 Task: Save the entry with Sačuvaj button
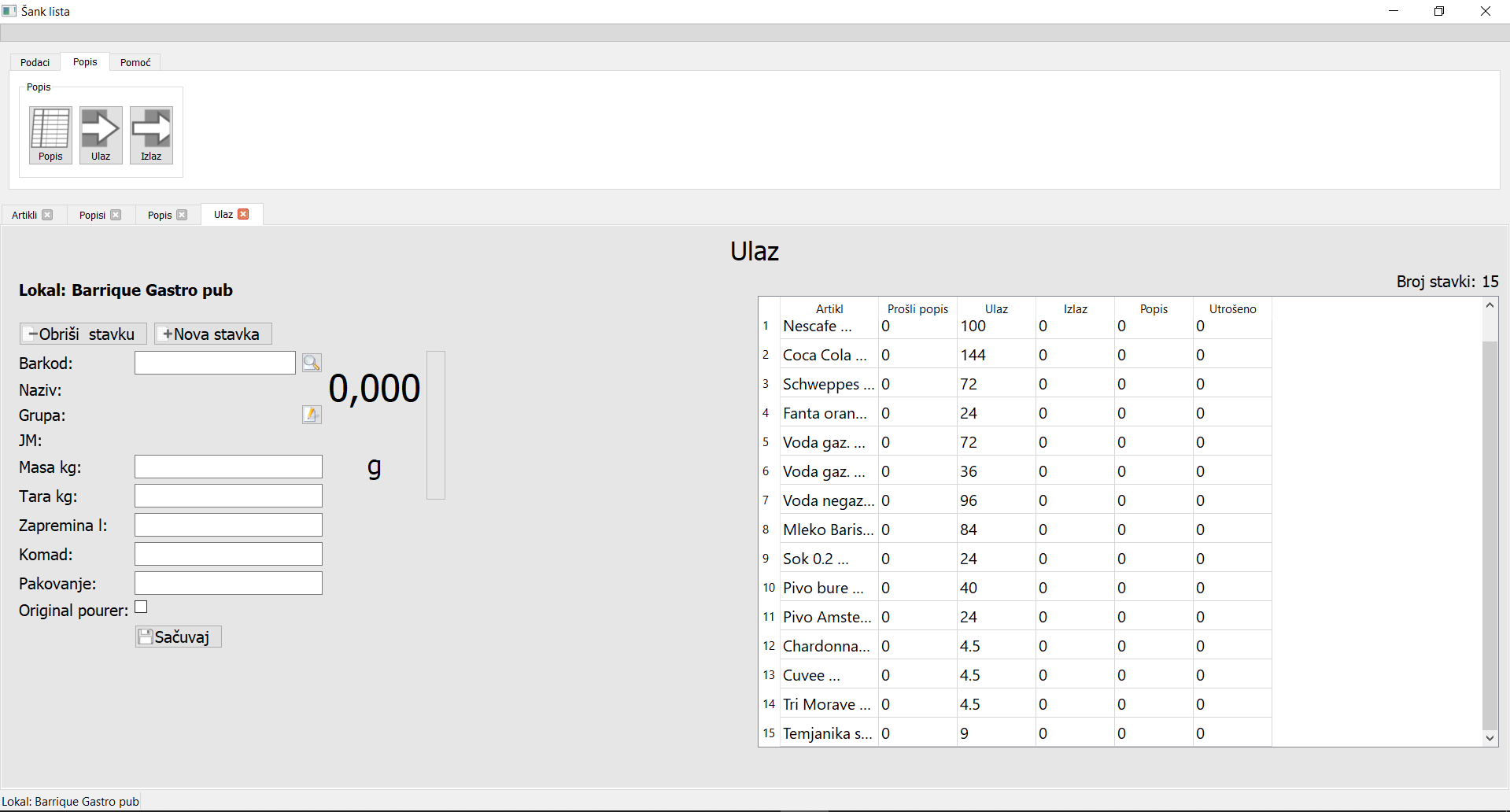179,637
